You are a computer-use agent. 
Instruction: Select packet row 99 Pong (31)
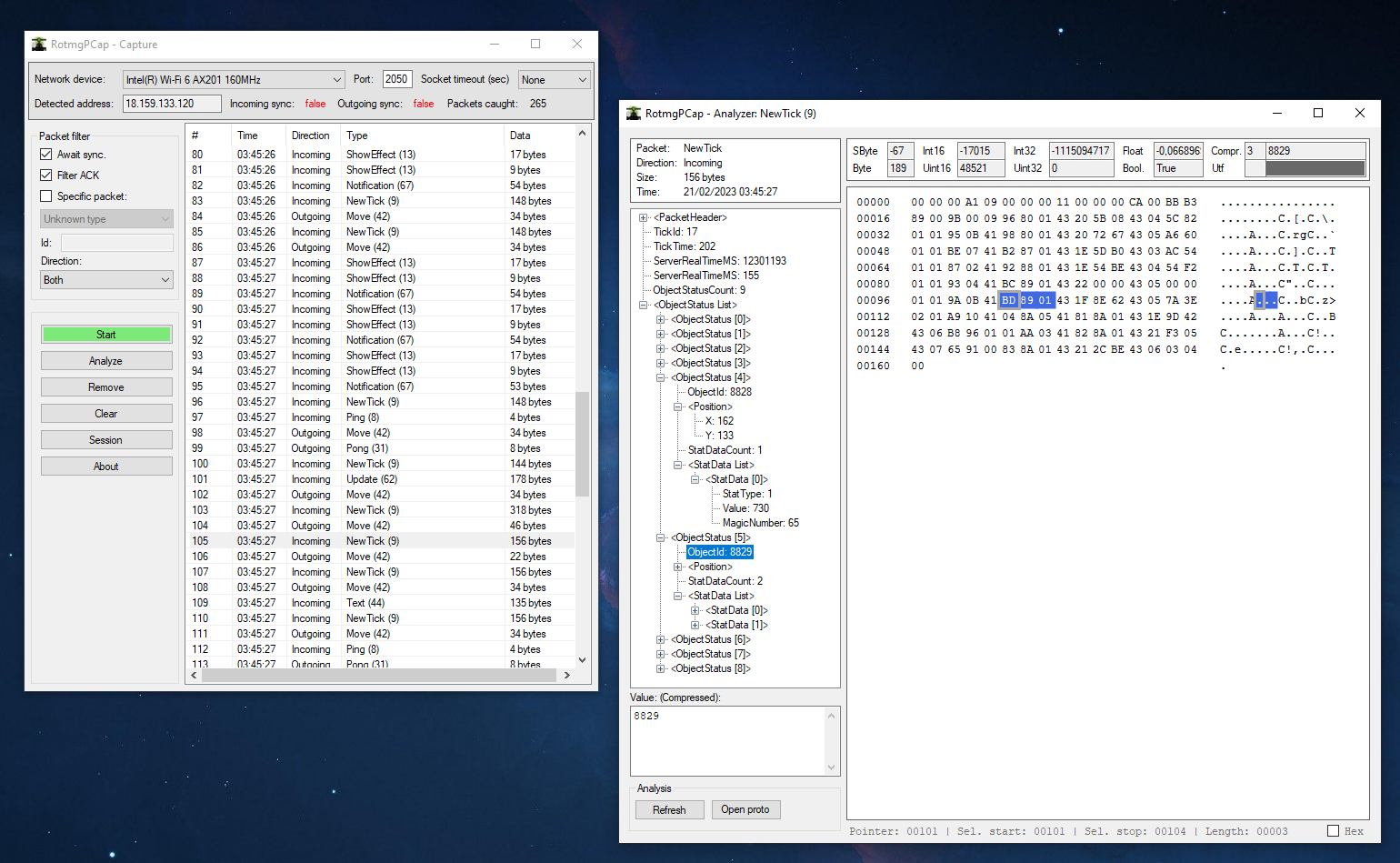(x=380, y=448)
